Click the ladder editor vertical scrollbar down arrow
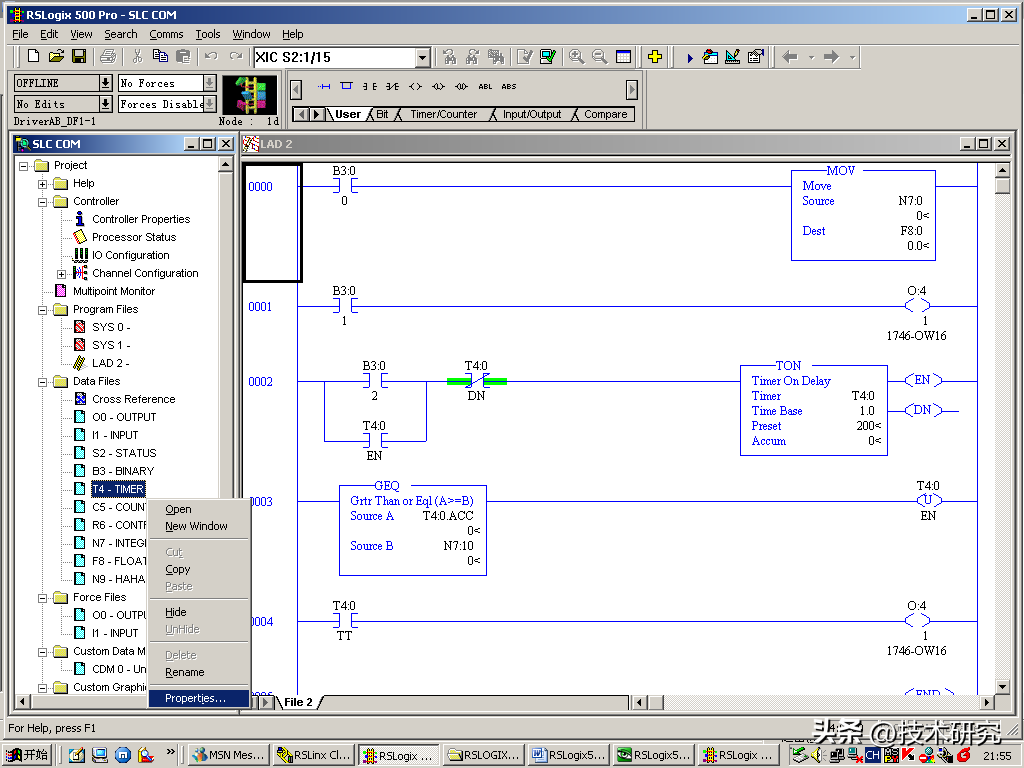Image resolution: width=1024 pixels, height=768 pixels. (x=1003, y=685)
